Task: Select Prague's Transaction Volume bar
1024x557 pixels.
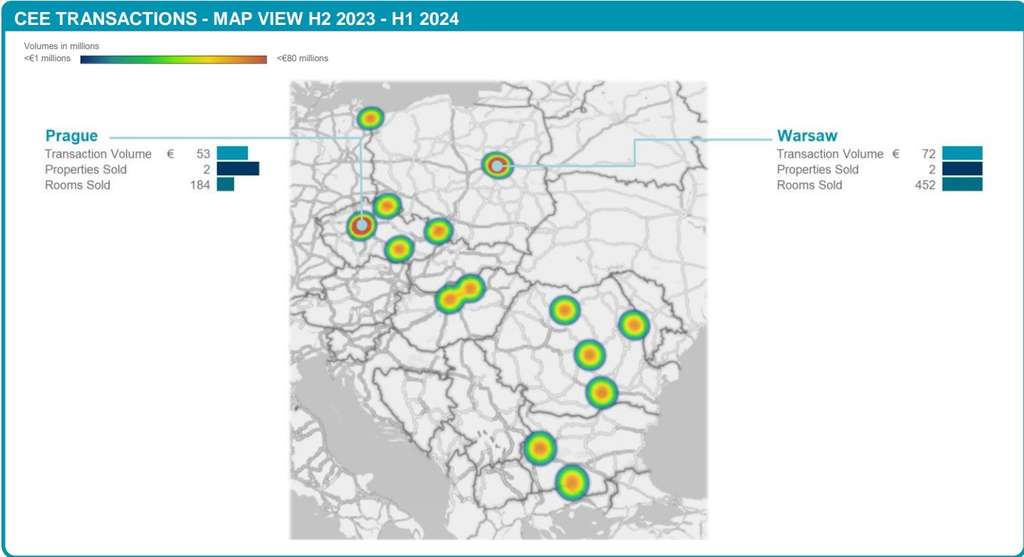Action: click(232, 154)
